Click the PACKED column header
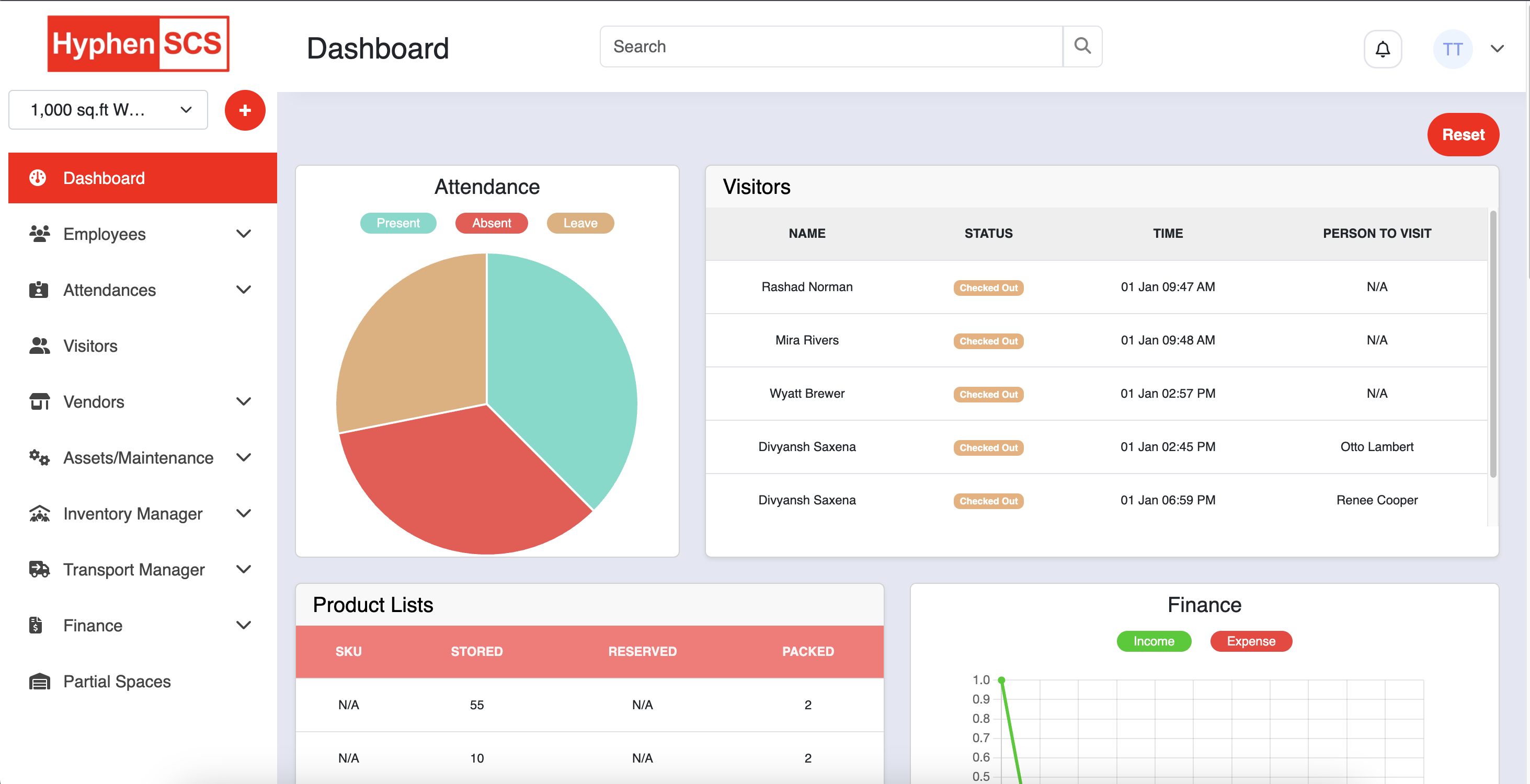The width and height of the screenshot is (1530, 784). 807,652
